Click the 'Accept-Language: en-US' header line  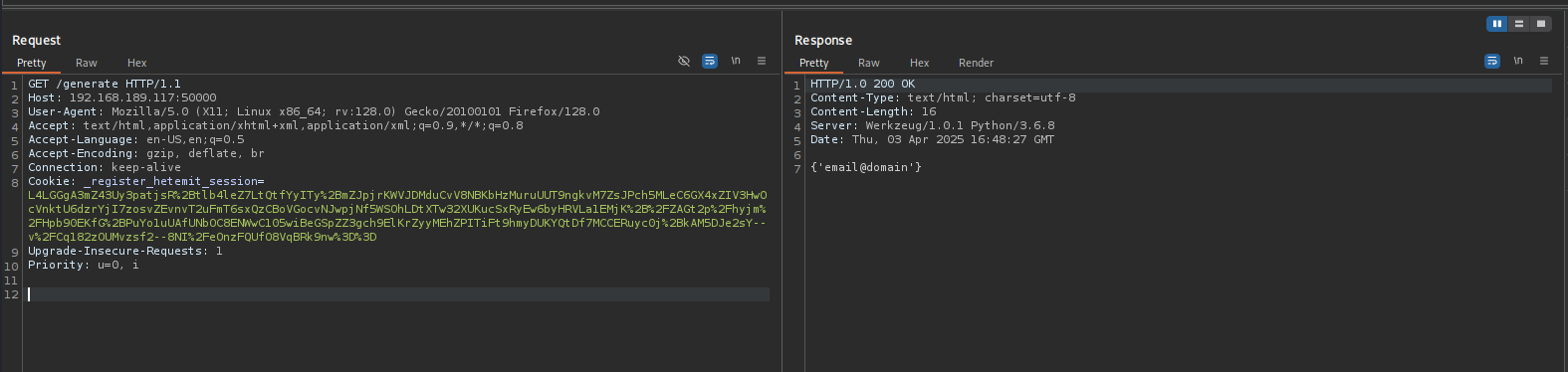[136, 139]
